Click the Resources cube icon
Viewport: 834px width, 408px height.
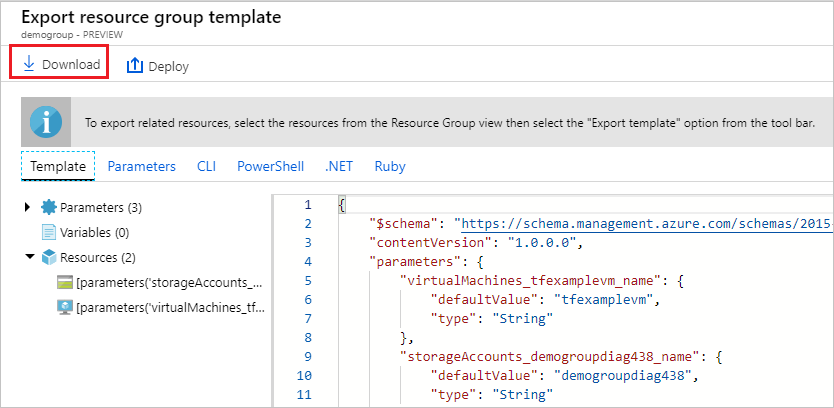(x=48, y=258)
